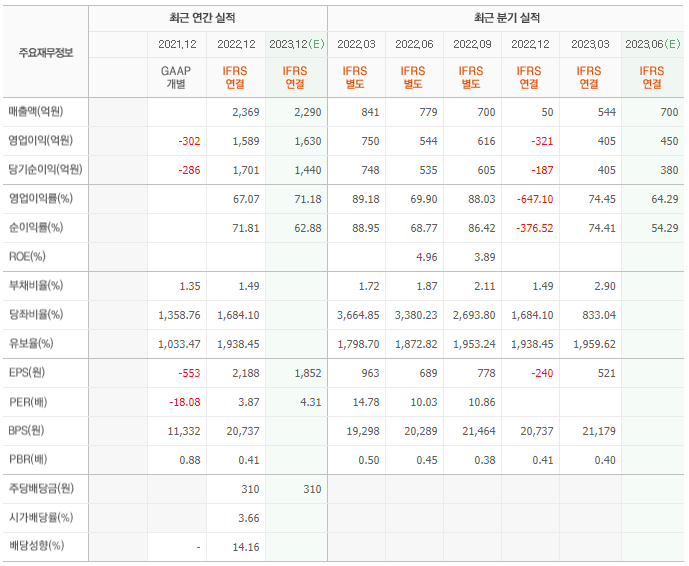
Task: Click the 3,664.85 quick ratio value
Action: [358, 316]
